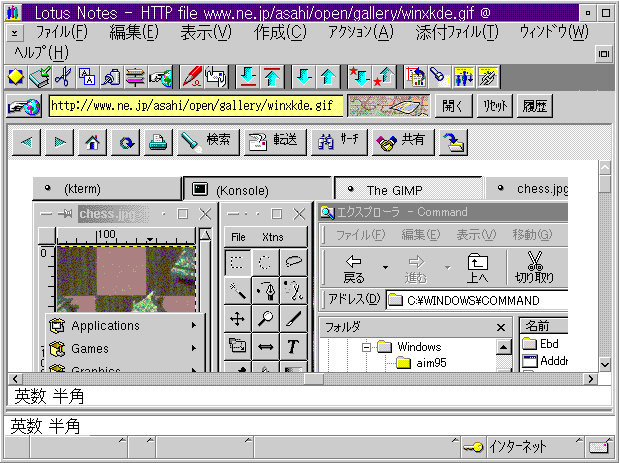Screen dimensions: 619x463
Task: Collapse the Windows folder tree node in Explorer
Action: click(x=366, y=347)
